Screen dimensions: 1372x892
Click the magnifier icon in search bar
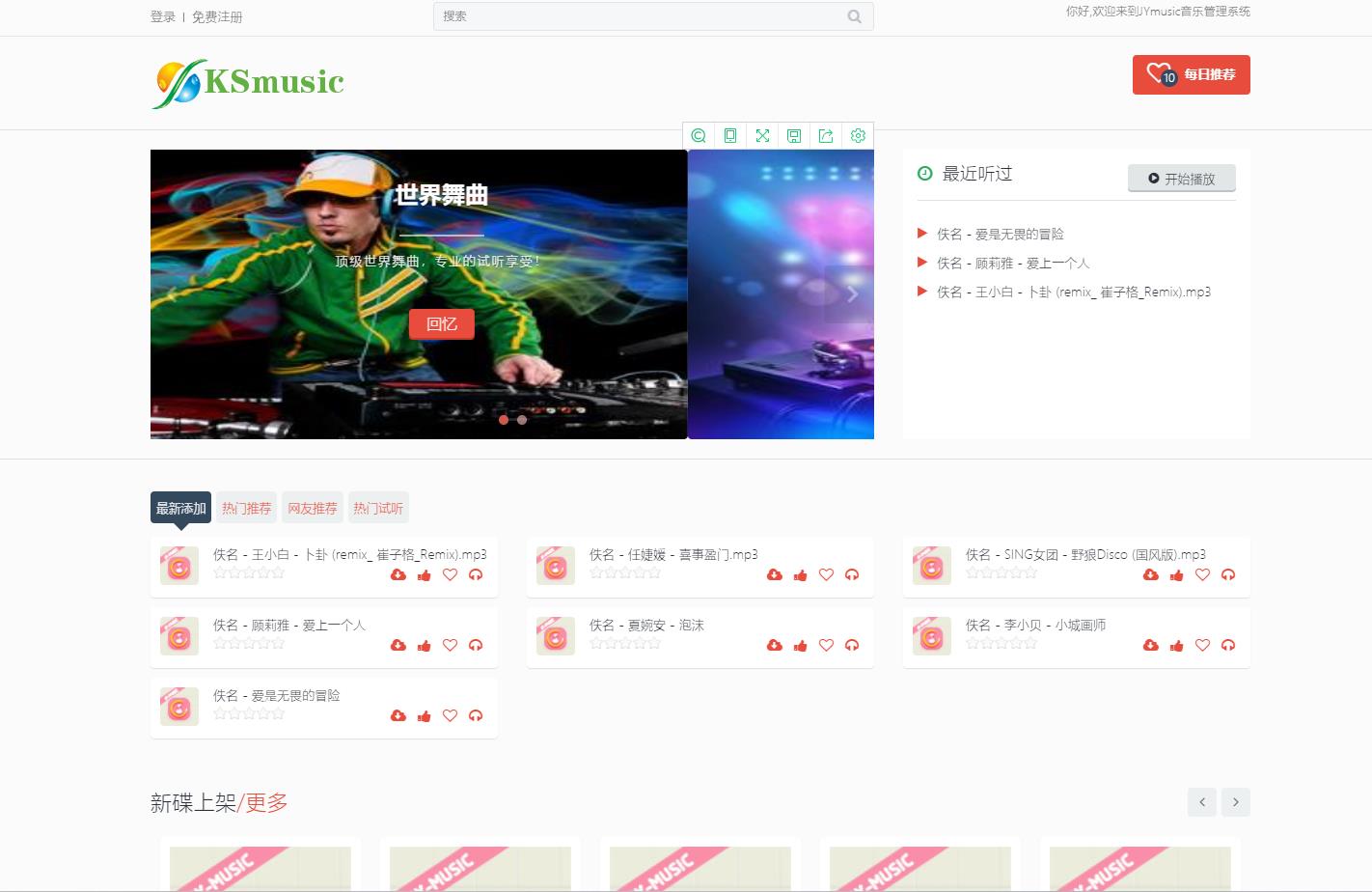coord(854,16)
